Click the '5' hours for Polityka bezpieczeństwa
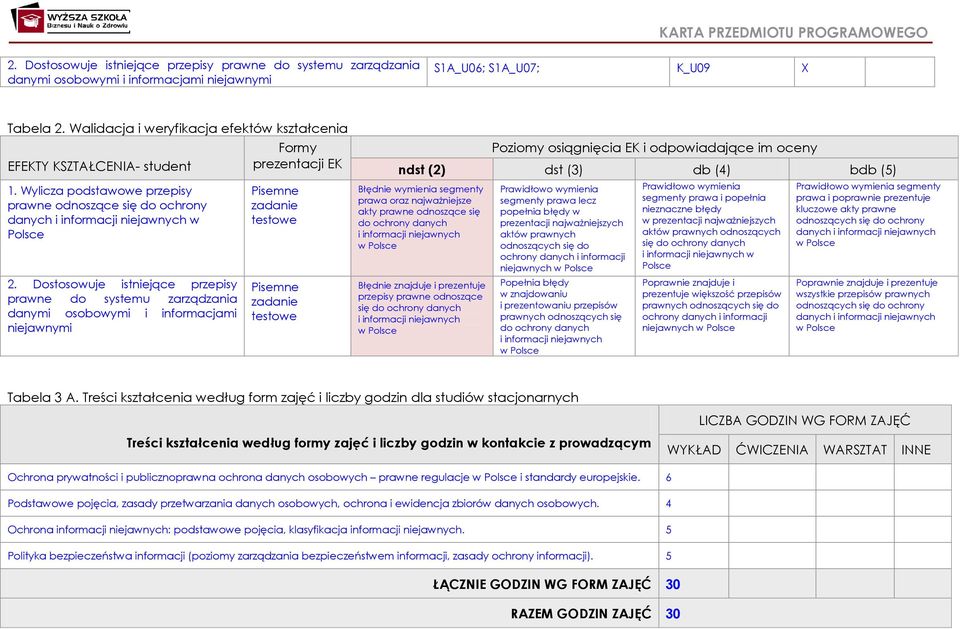This screenshot has height=629, width=960. [x=669, y=556]
